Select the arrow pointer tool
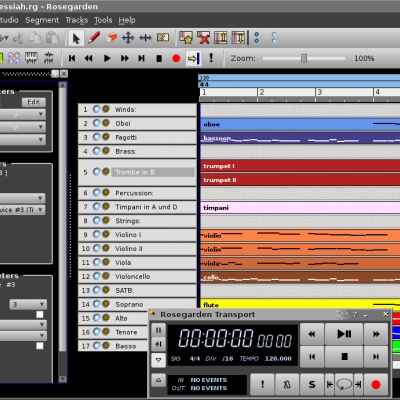This screenshot has width=400, height=400. click(76, 38)
